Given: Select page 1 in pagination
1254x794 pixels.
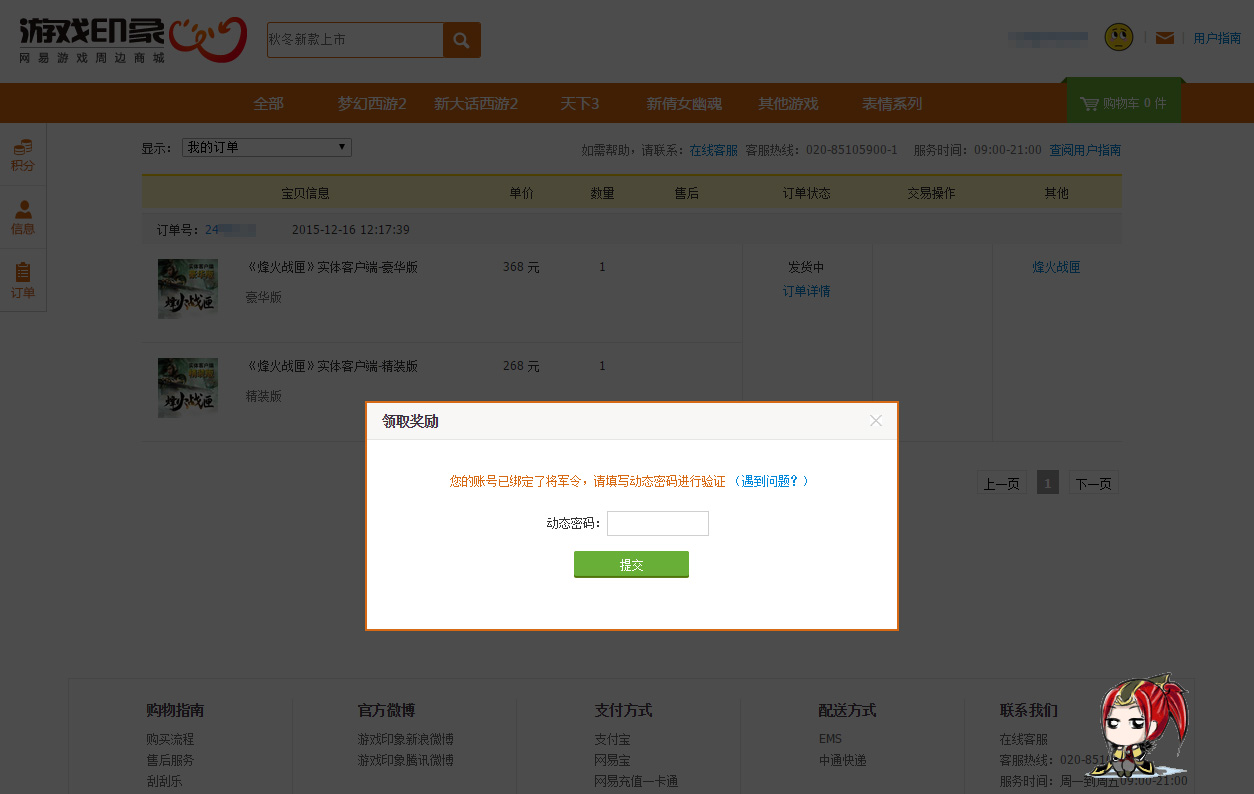Looking at the screenshot, I should [x=1048, y=483].
